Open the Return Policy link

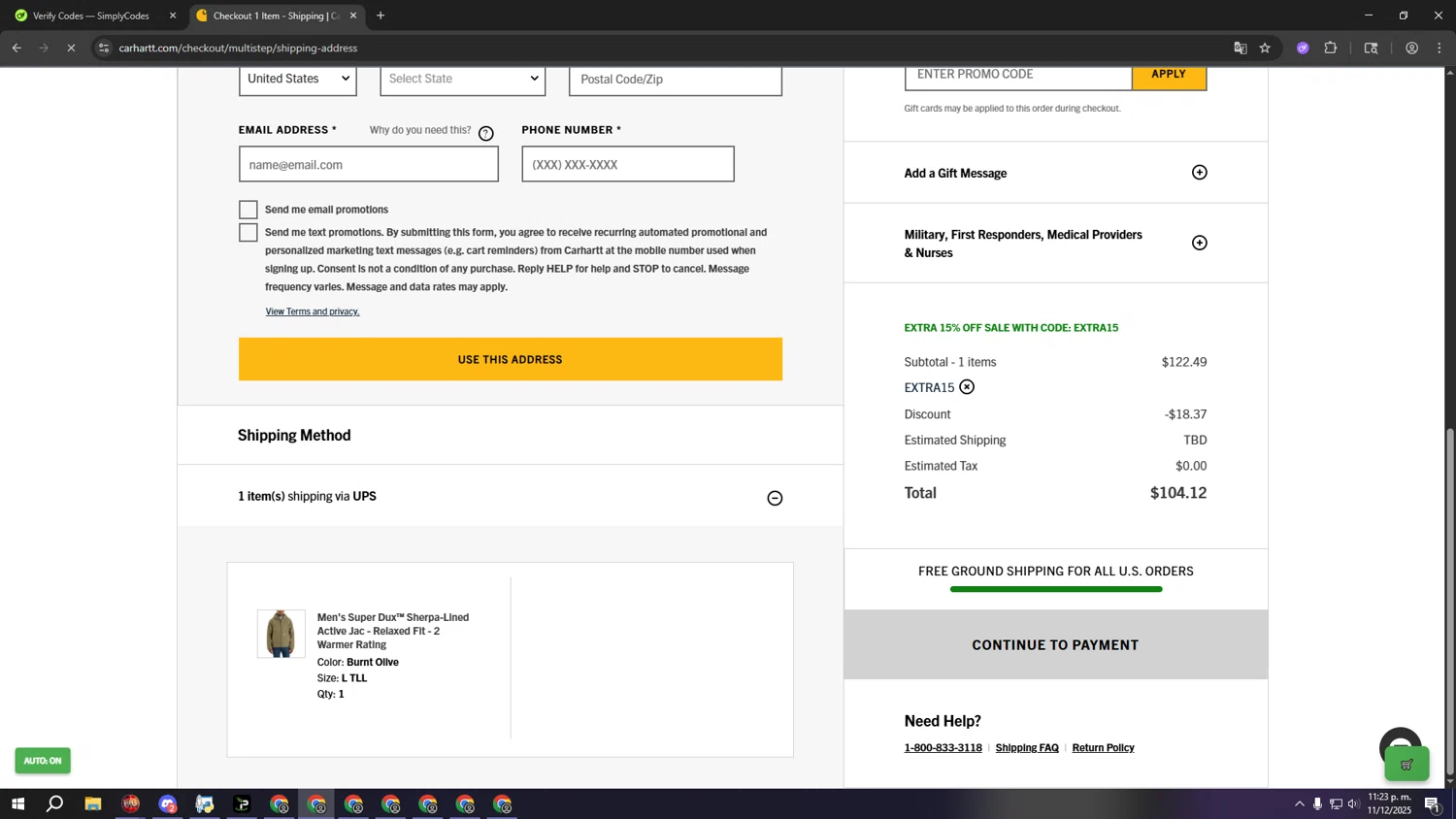click(1103, 748)
